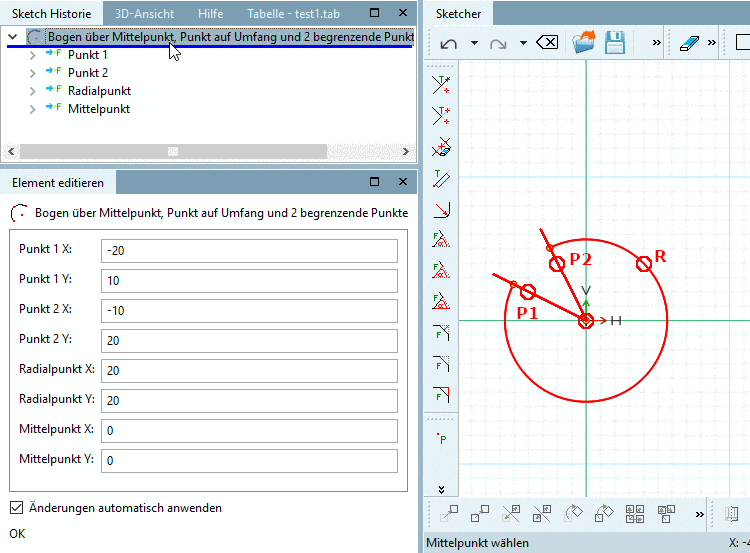Select the eraser tool icon
750x553 pixels.
pyautogui.click(x=689, y=43)
